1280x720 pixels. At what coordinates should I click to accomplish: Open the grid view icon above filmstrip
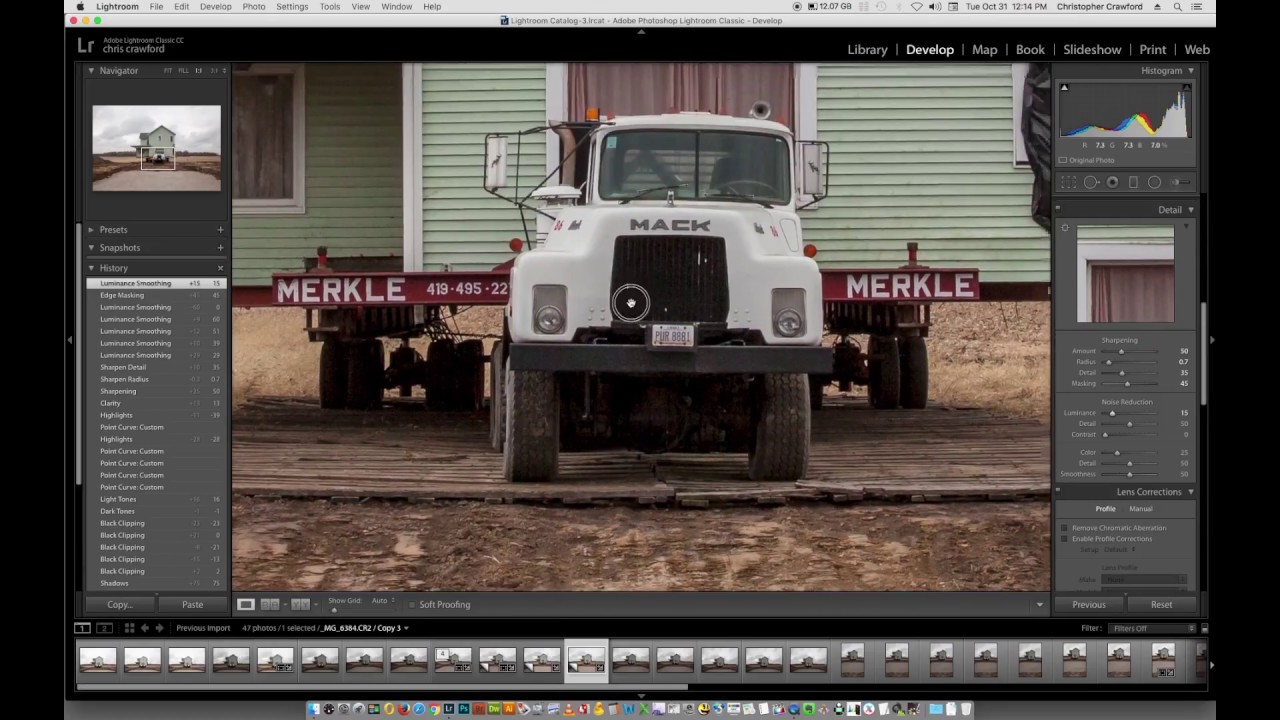pyautogui.click(x=129, y=628)
